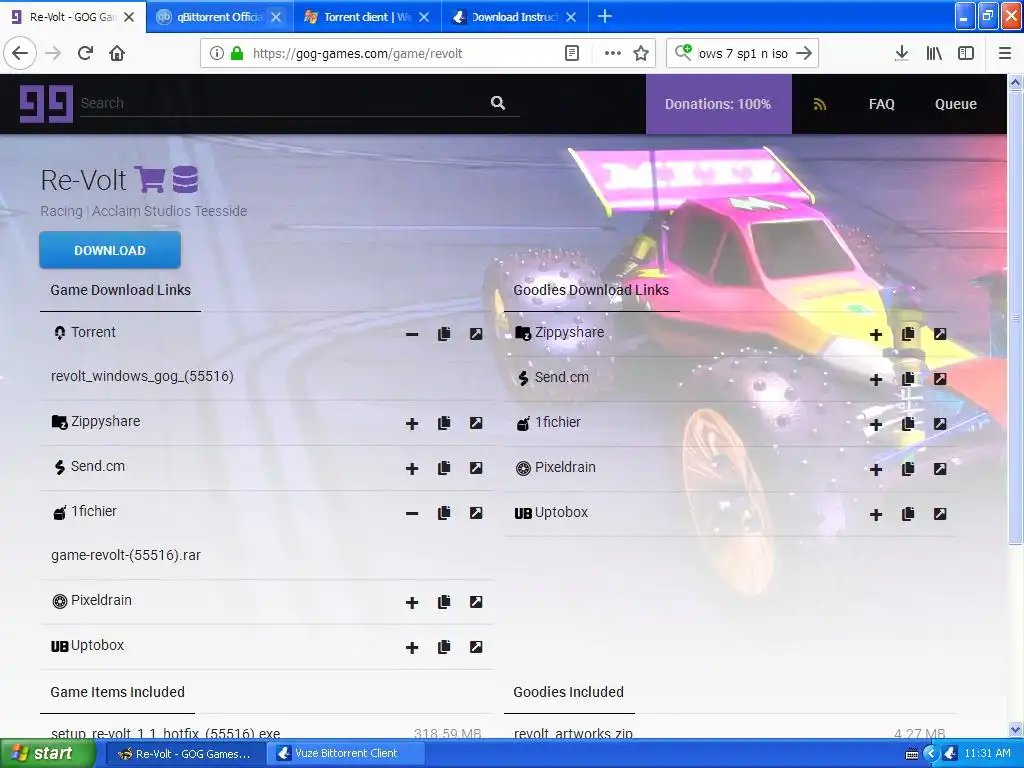Copy the game Uptobox link
Viewport: 1024px width, 768px height.
click(444, 647)
